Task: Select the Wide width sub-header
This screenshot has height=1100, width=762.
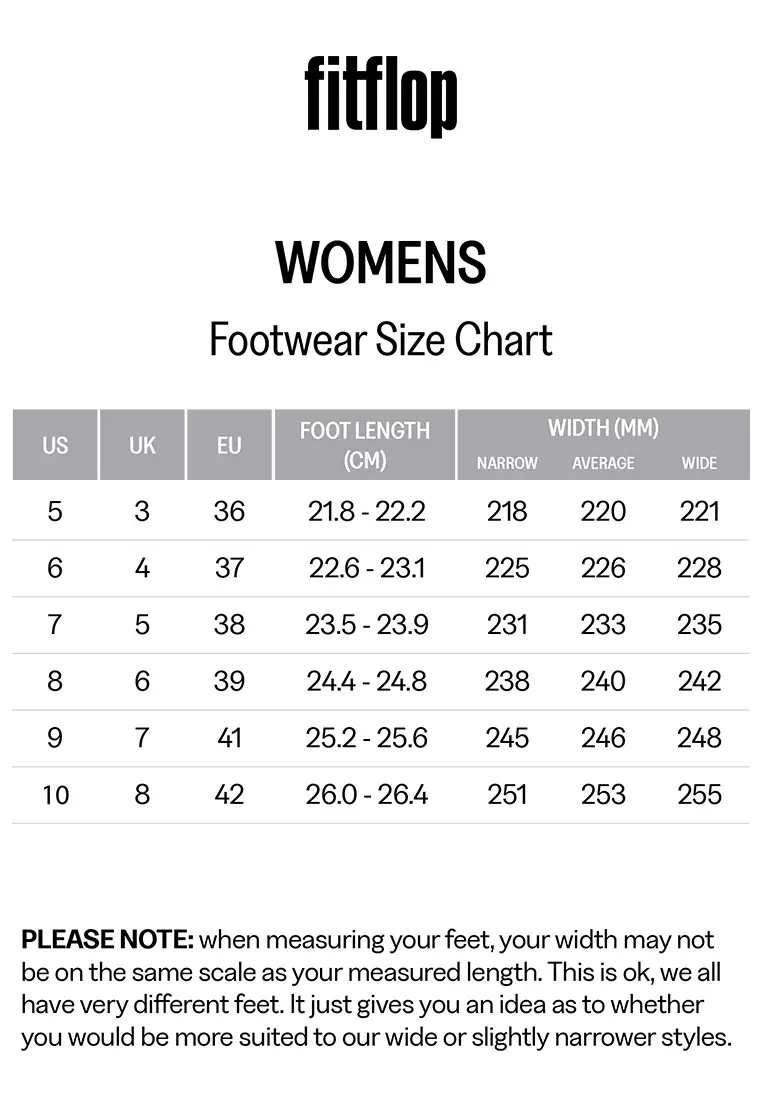Action: click(x=699, y=463)
